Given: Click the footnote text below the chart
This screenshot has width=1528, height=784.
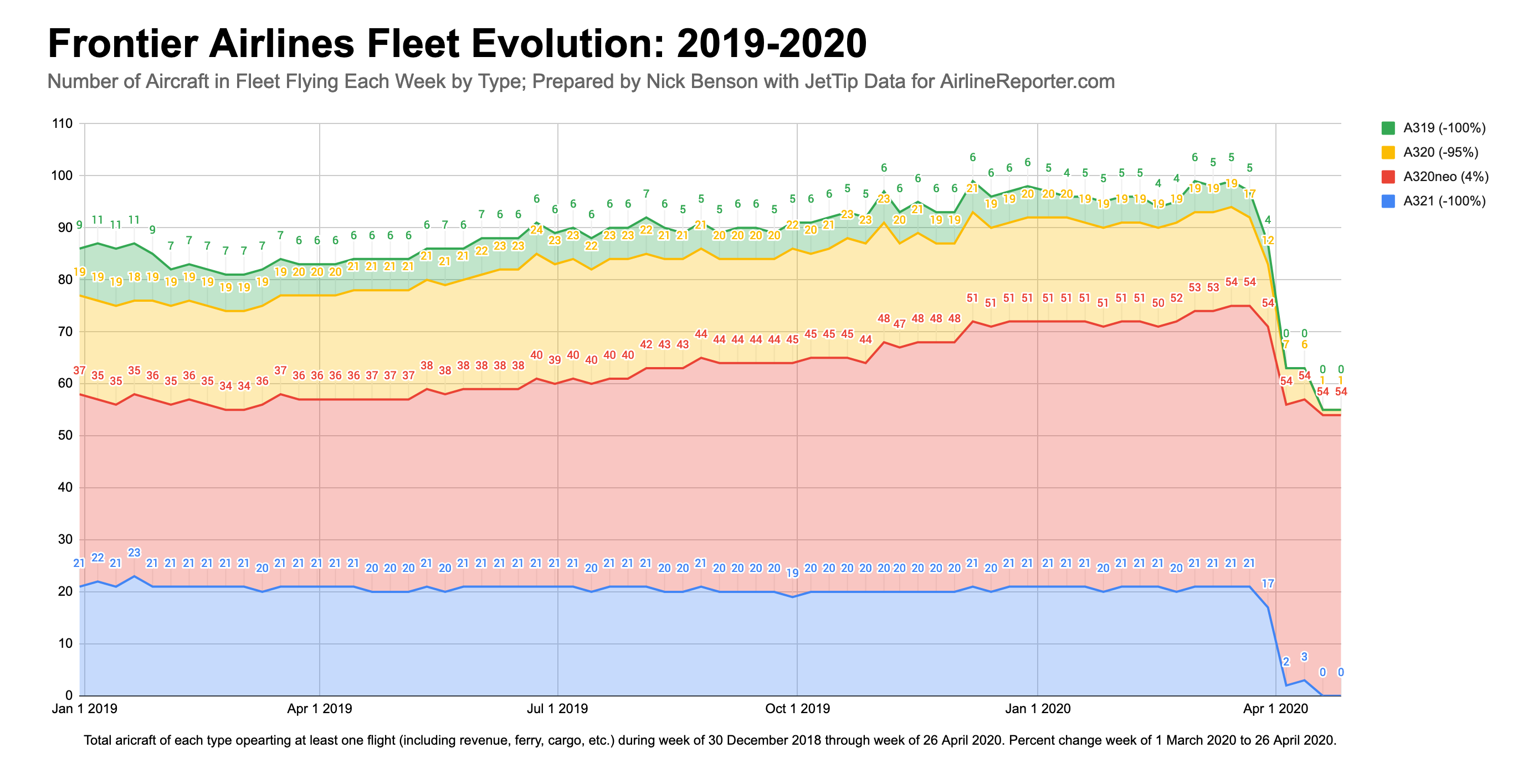Looking at the screenshot, I should click(x=710, y=740).
